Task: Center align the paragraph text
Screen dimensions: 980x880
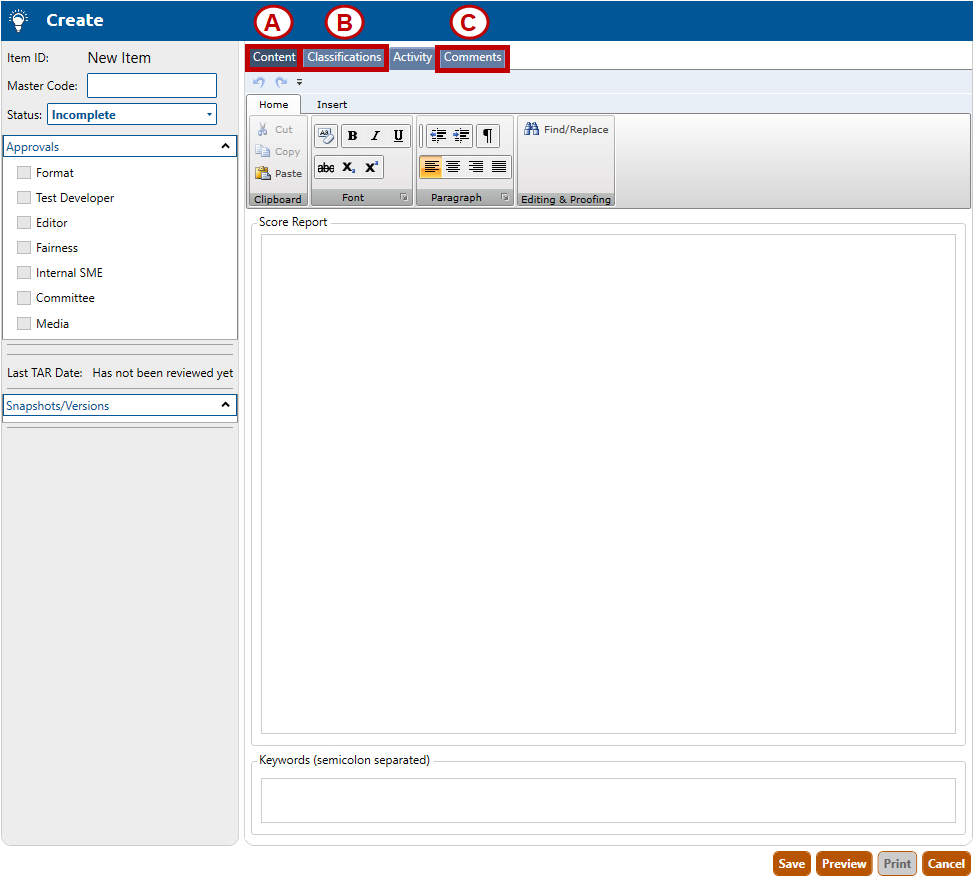Action: click(x=453, y=167)
